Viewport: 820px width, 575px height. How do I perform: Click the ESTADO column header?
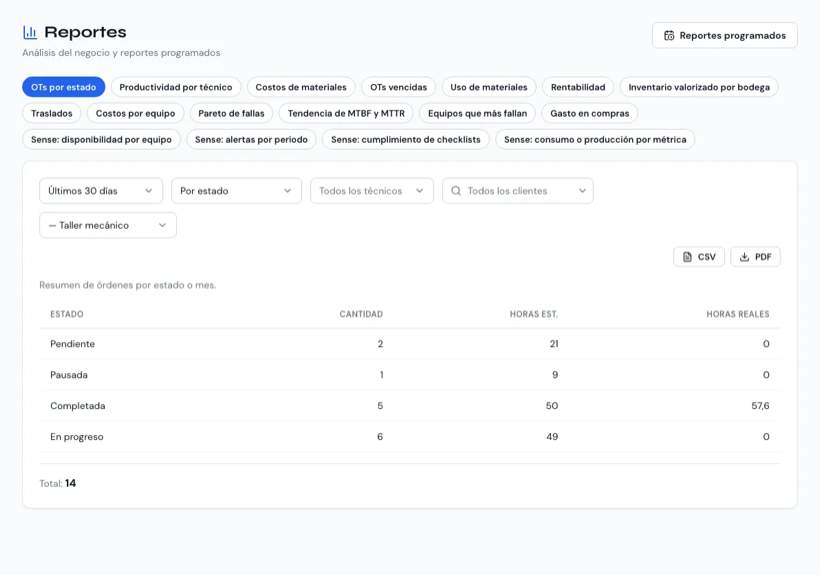click(67, 314)
